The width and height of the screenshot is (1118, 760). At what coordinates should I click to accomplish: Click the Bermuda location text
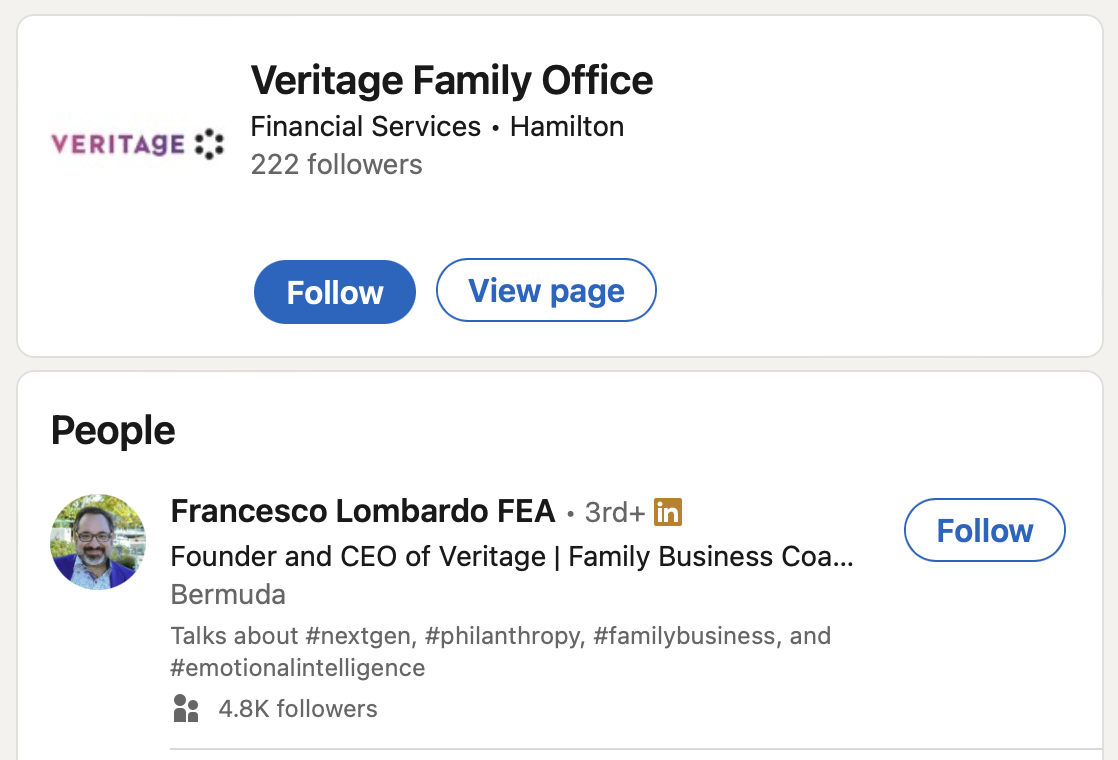[228, 594]
